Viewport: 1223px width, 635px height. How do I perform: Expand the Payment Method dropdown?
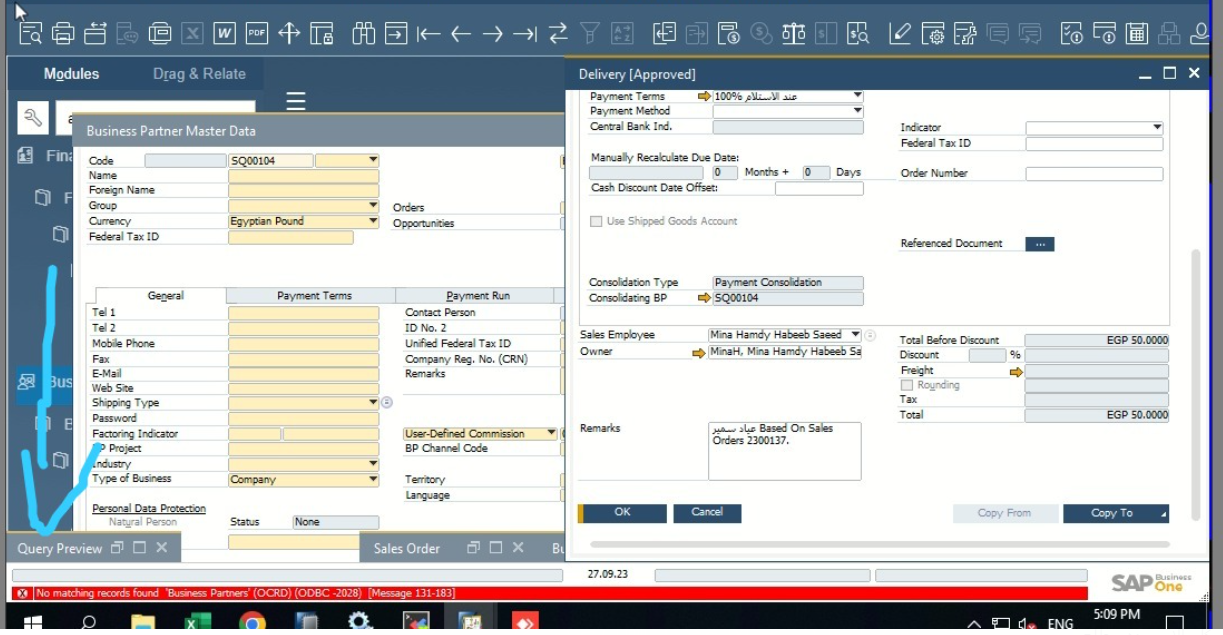[857, 111]
